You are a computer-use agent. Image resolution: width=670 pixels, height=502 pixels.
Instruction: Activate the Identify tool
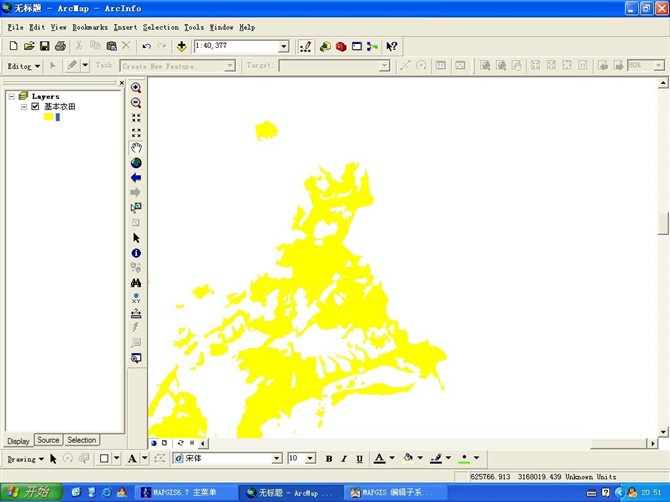click(x=136, y=253)
